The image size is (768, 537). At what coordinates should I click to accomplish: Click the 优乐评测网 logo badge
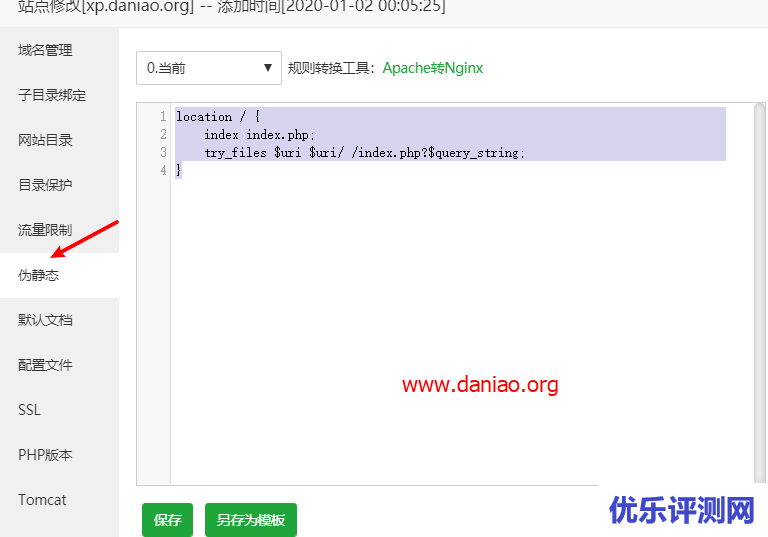click(x=682, y=510)
